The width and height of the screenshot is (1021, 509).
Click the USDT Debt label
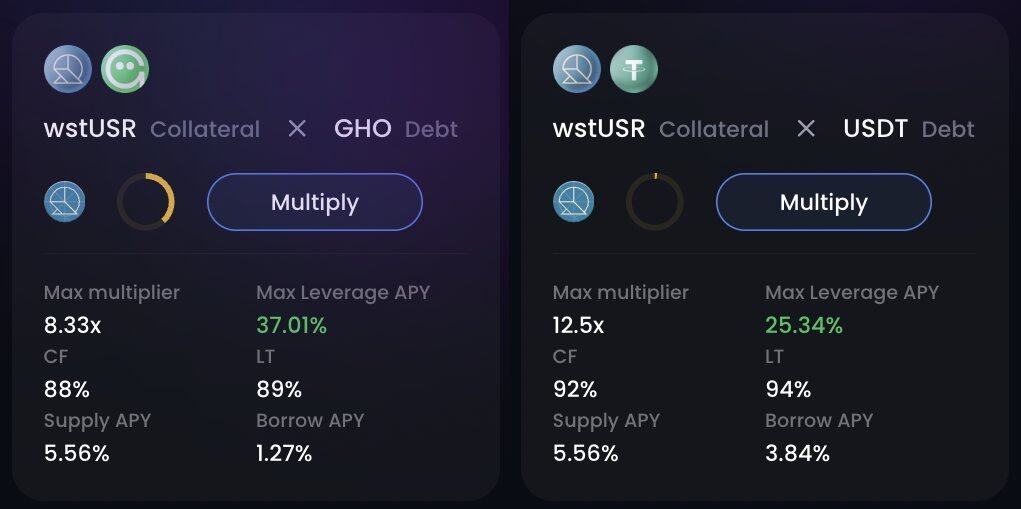[x=908, y=129]
